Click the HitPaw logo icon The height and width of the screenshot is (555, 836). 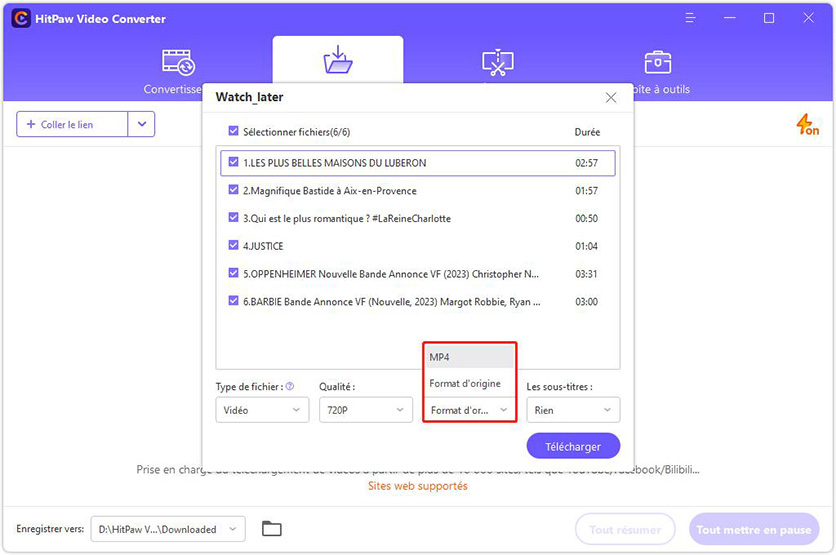[21, 19]
